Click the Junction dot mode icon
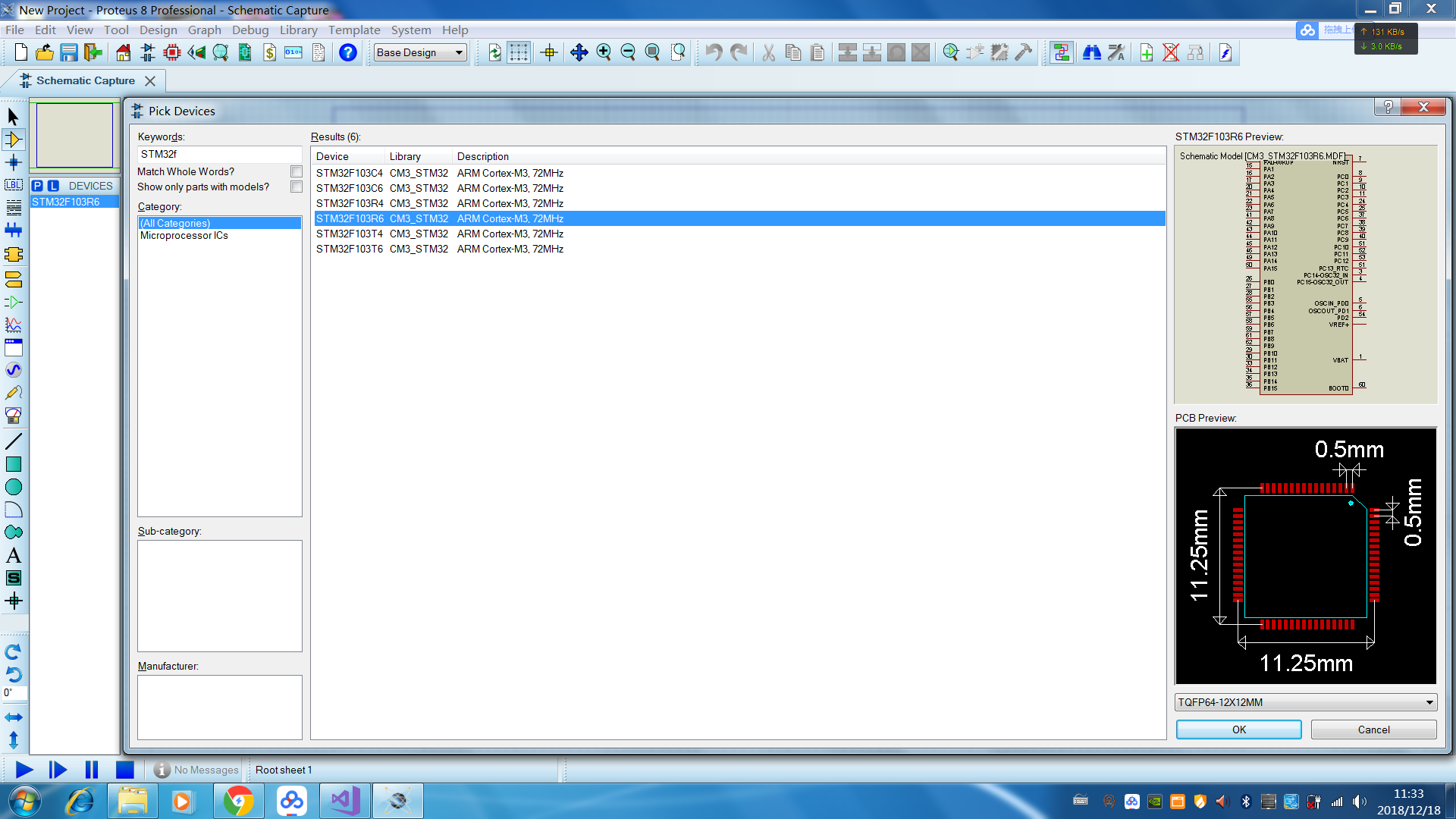1456x819 pixels. click(14, 162)
